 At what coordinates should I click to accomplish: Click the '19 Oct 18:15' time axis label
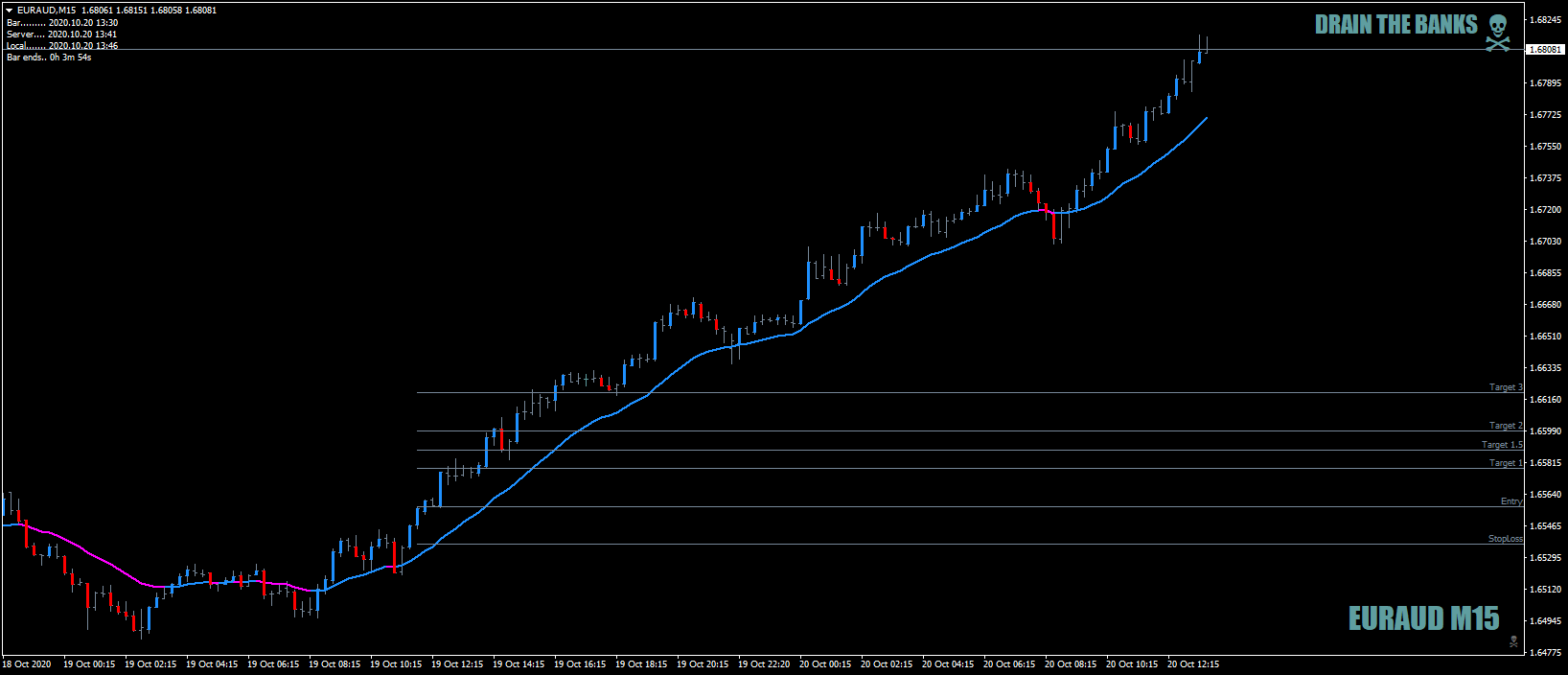point(641,664)
